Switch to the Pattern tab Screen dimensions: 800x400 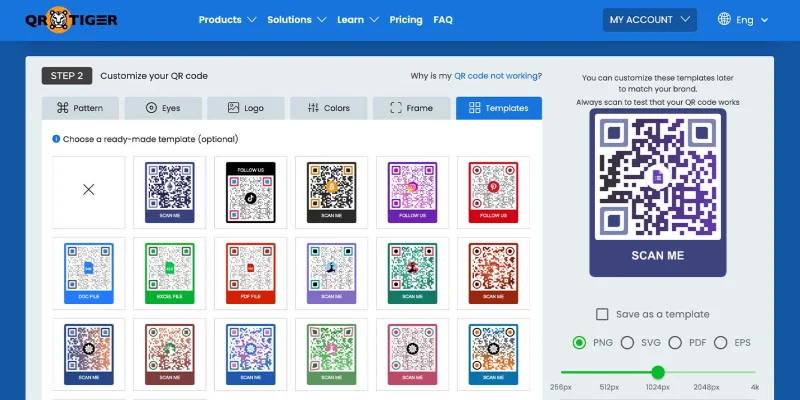pyautogui.click(x=80, y=108)
